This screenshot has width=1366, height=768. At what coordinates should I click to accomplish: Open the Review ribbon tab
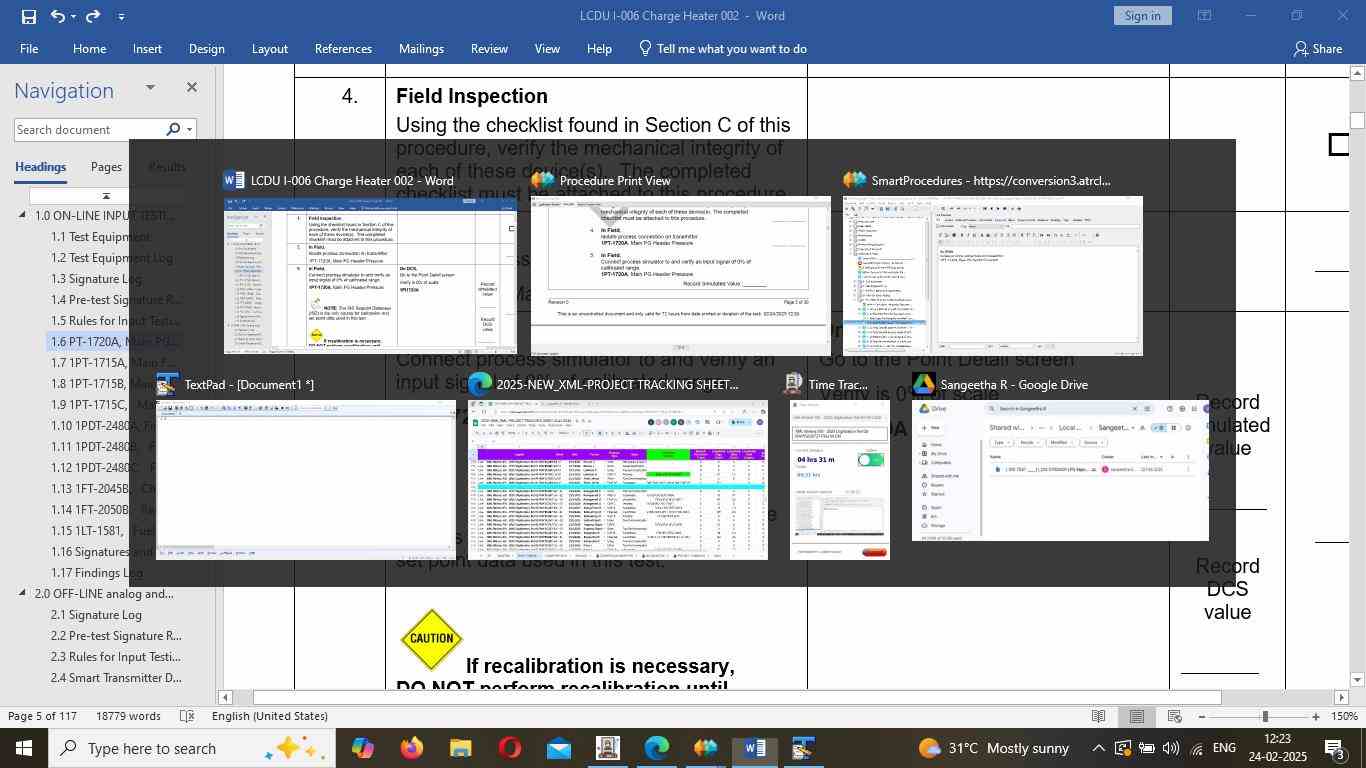point(489,48)
